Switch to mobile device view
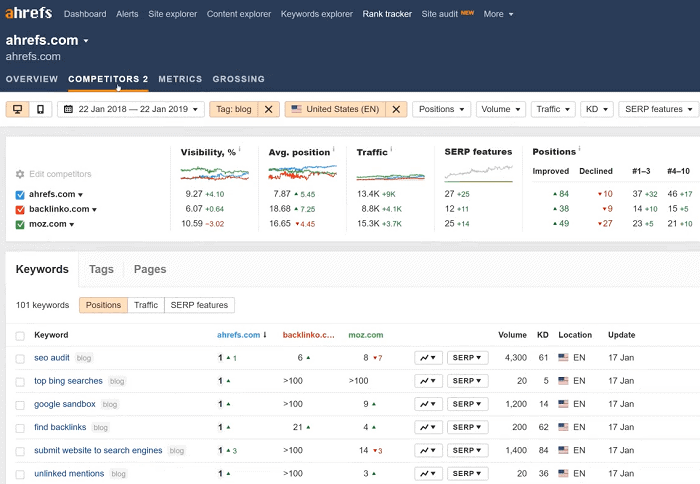 click(41, 109)
